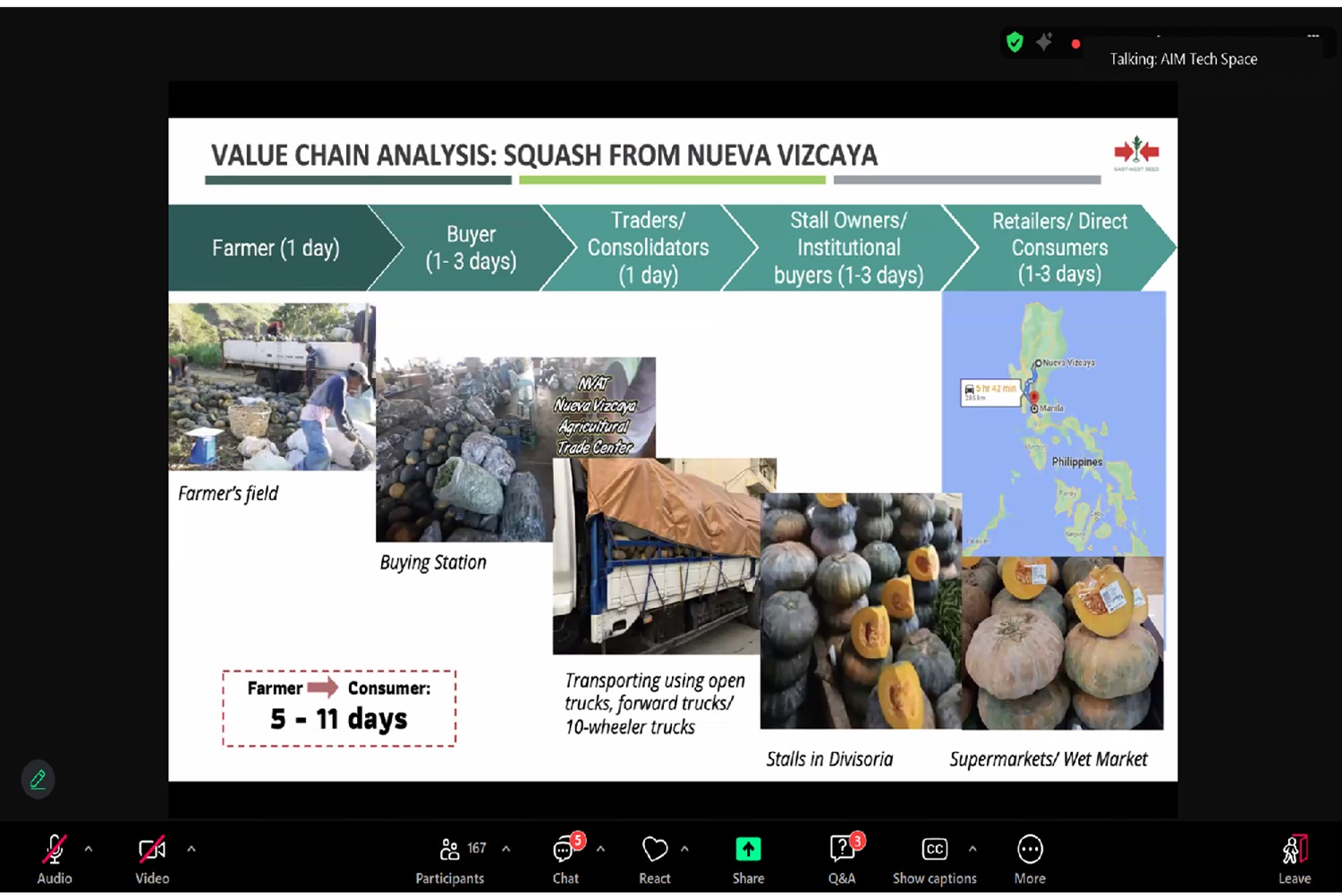1342x896 pixels.
Task: Click the red recording indicator dot
Action: coord(1075,44)
